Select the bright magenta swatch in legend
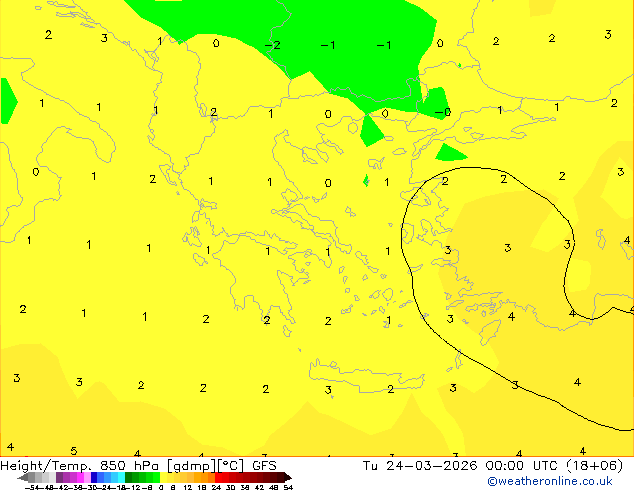 80,478
